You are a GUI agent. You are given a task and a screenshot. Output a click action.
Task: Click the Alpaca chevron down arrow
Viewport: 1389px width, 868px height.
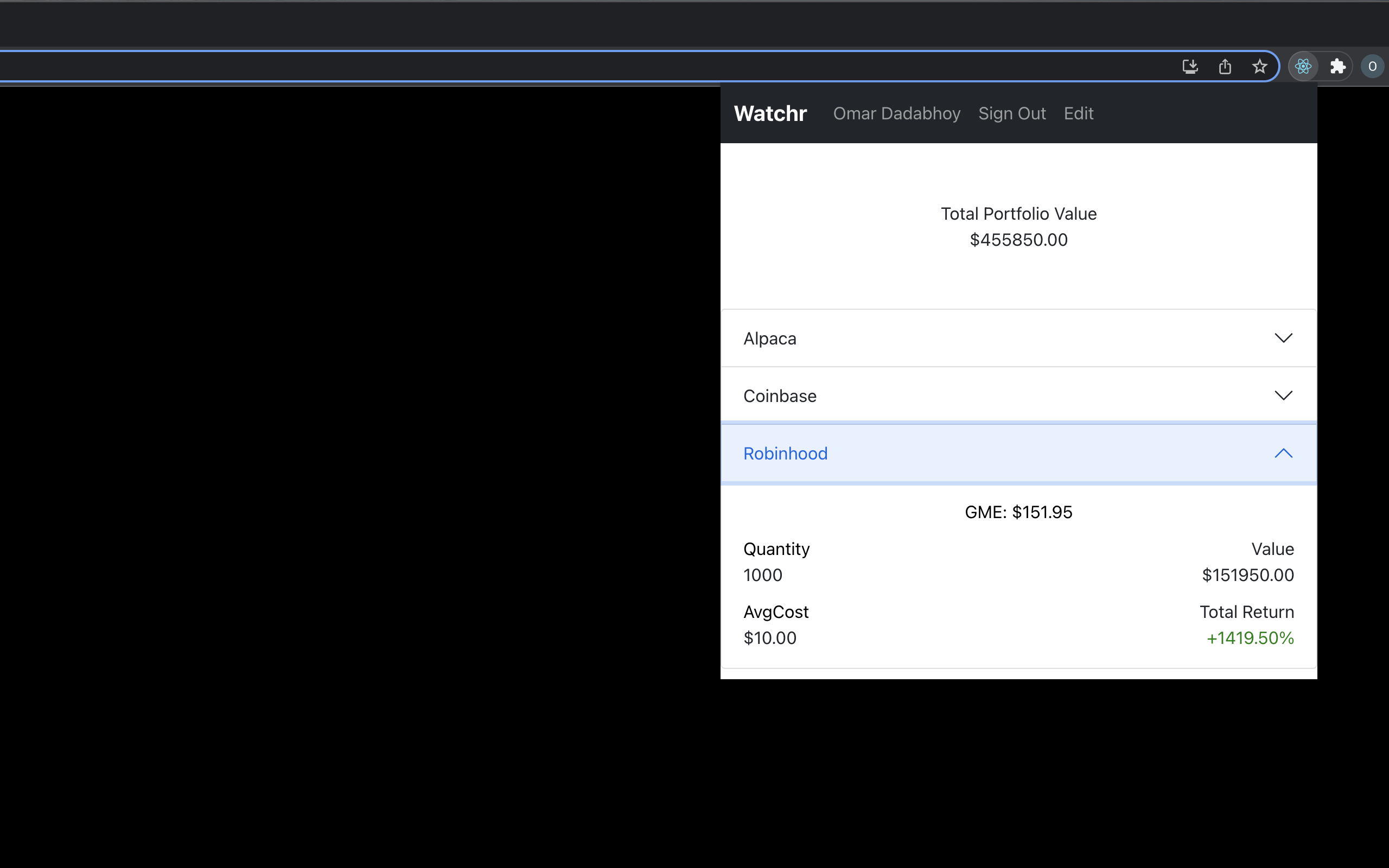click(x=1283, y=338)
